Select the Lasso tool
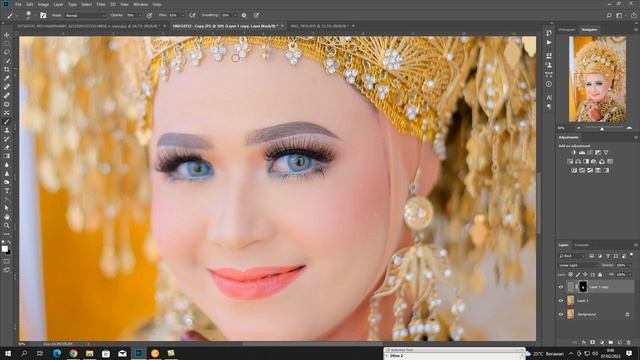This screenshot has width=640, height=360. tap(7, 52)
